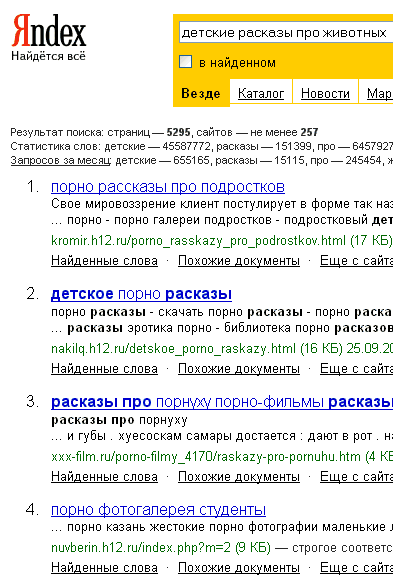
Task: Switch to the 'Каталог' tab
Action: tap(261, 93)
